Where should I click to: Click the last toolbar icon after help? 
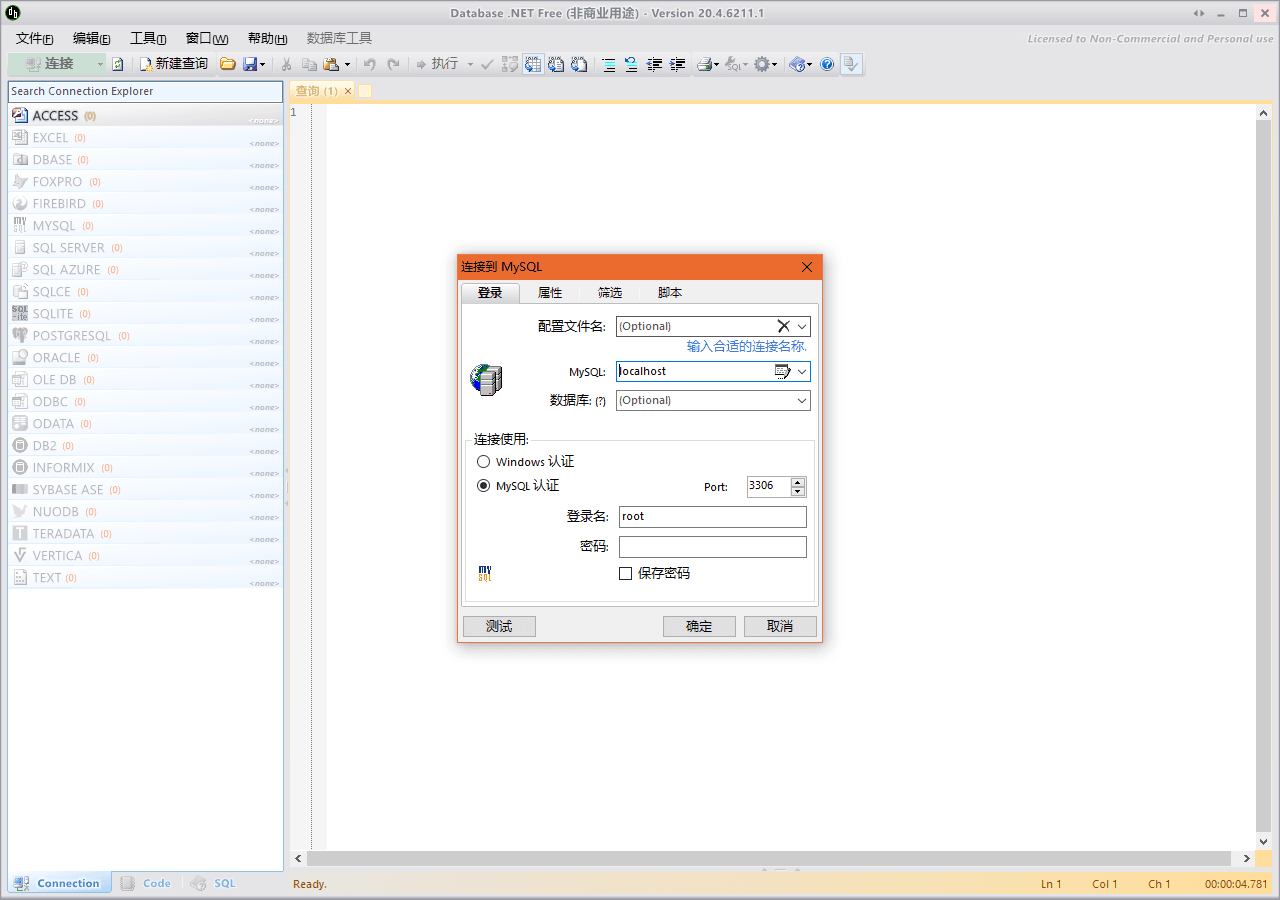tap(850, 64)
